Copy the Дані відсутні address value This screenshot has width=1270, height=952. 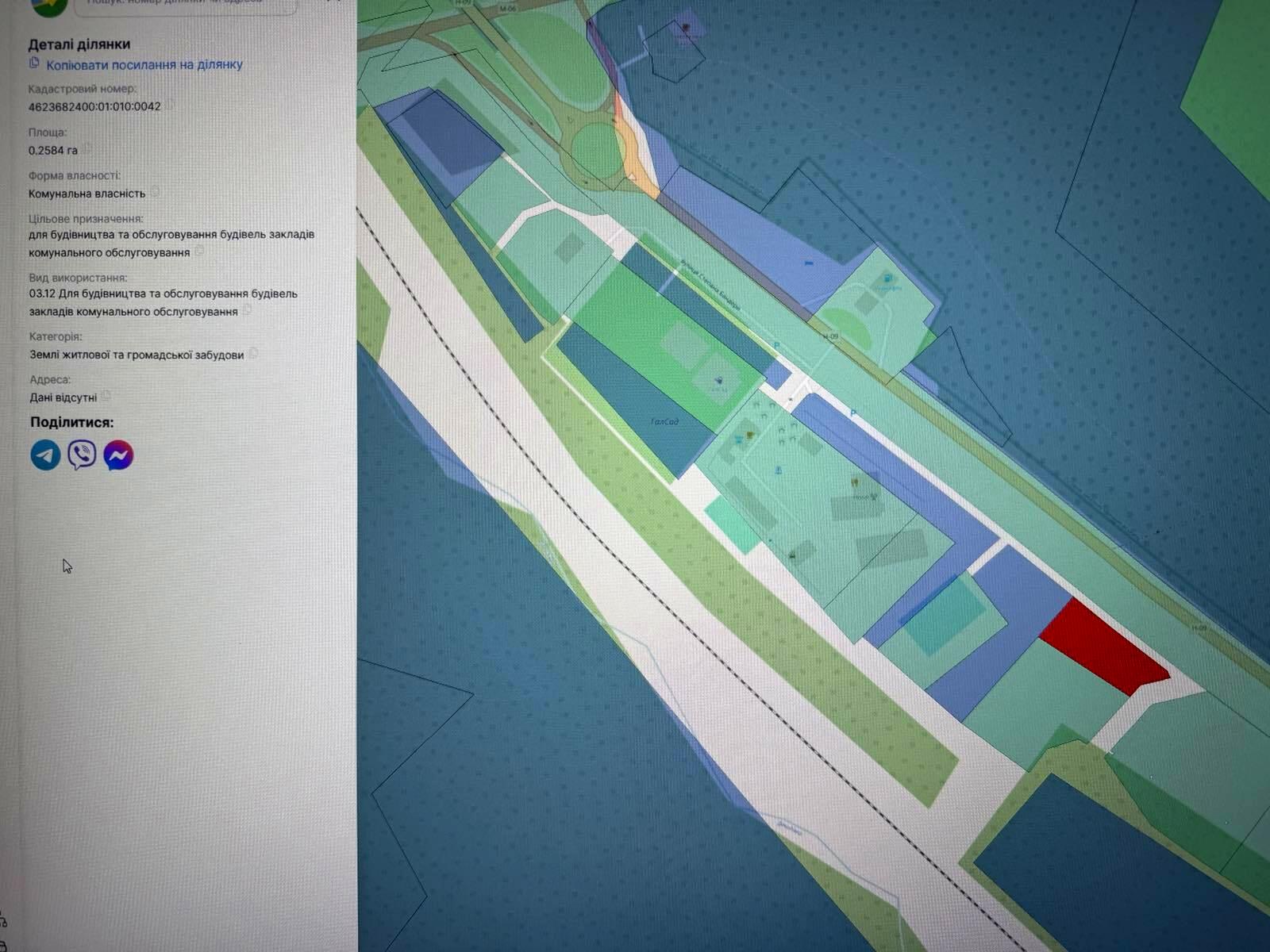click(x=106, y=396)
